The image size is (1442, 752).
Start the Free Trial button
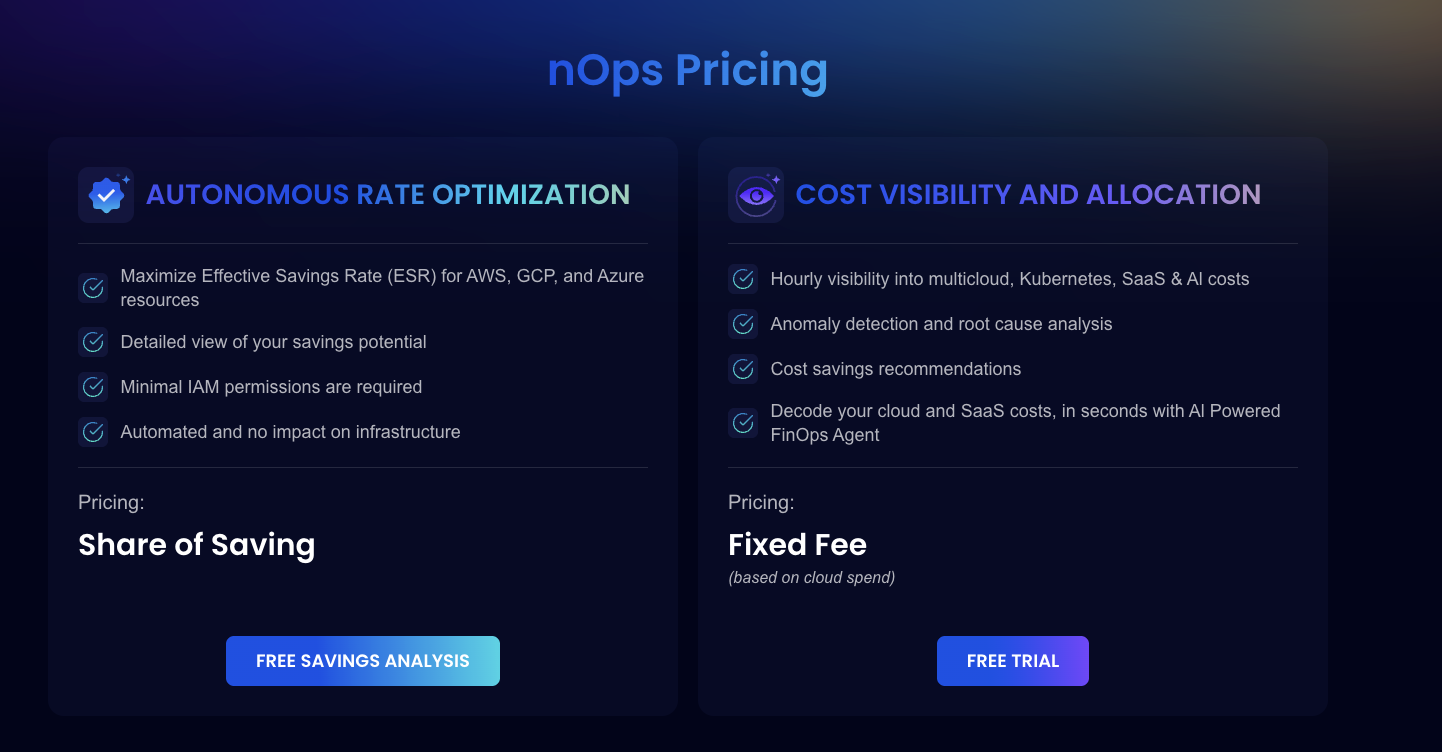1012,661
